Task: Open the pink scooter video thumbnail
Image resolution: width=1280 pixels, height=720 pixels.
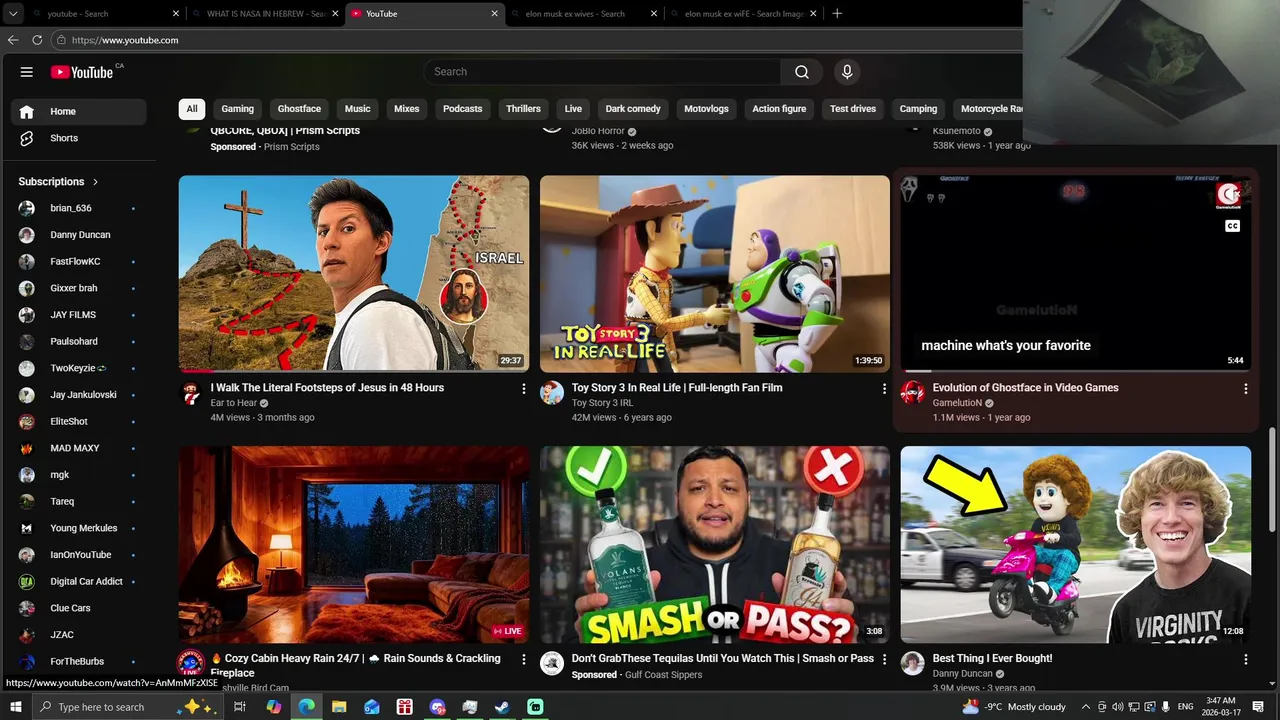Action: point(1076,544)
